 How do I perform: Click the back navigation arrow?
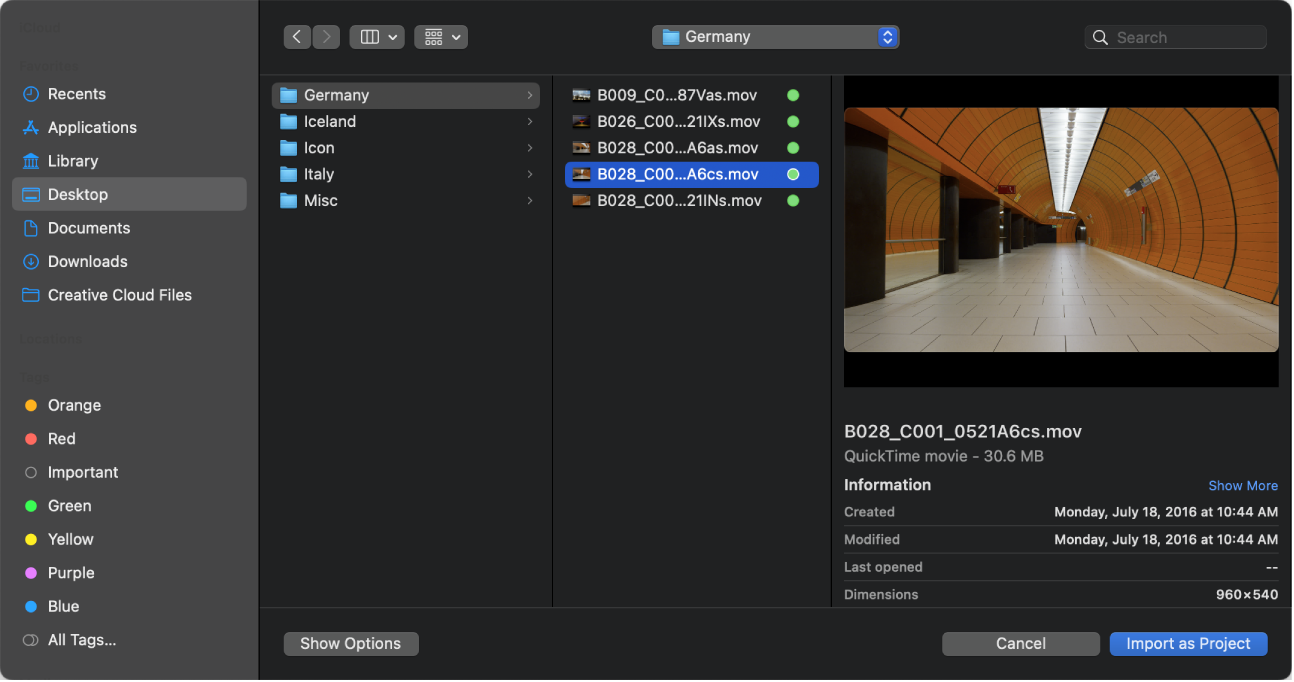pos(297,37)
